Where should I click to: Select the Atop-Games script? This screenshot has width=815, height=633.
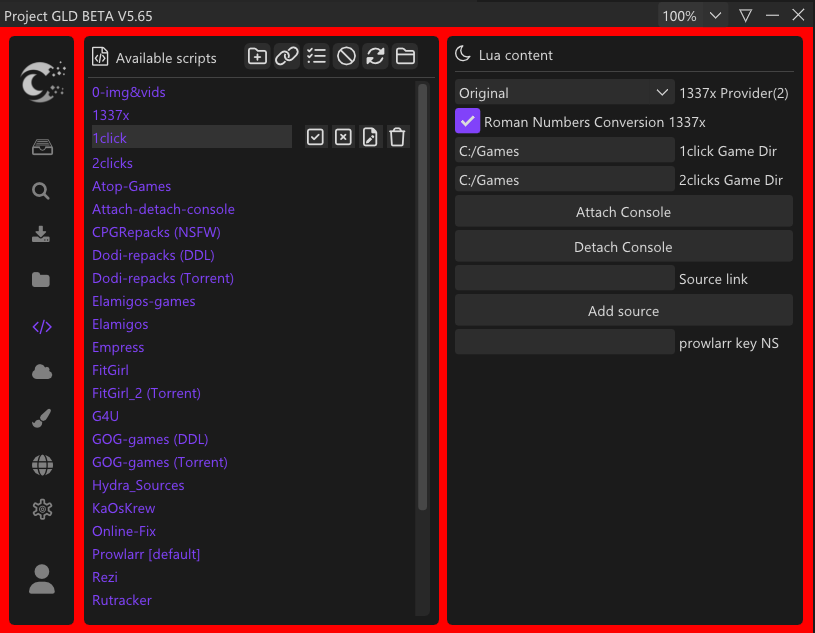132,186
